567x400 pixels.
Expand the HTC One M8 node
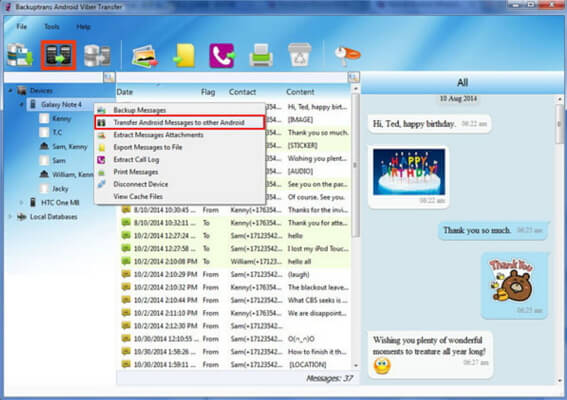point(21,203)
